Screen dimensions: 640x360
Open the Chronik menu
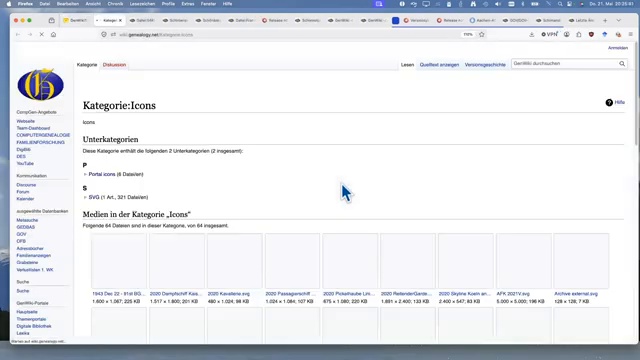[115, 4]
